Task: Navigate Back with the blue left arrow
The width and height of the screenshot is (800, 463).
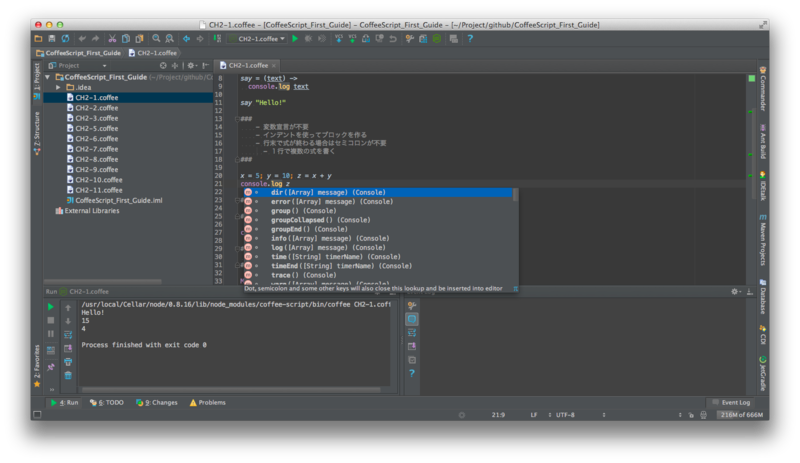Action: [x=186, y=39]
